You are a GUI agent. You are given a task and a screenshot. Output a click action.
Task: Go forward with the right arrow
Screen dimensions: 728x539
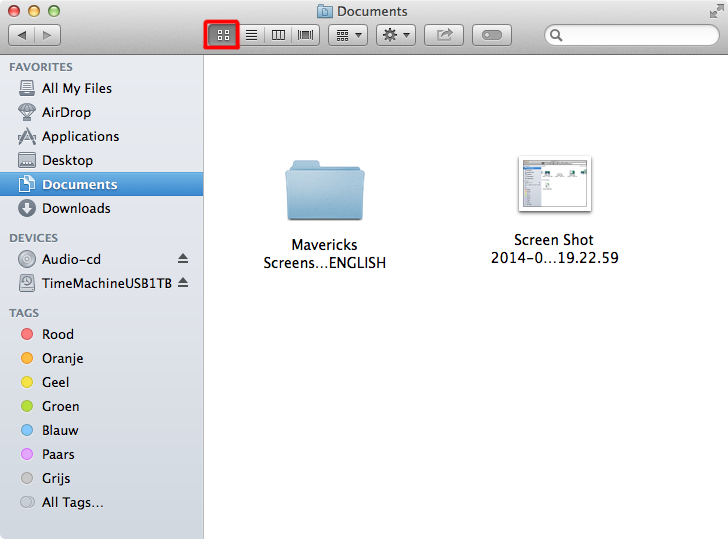point(47,35)
